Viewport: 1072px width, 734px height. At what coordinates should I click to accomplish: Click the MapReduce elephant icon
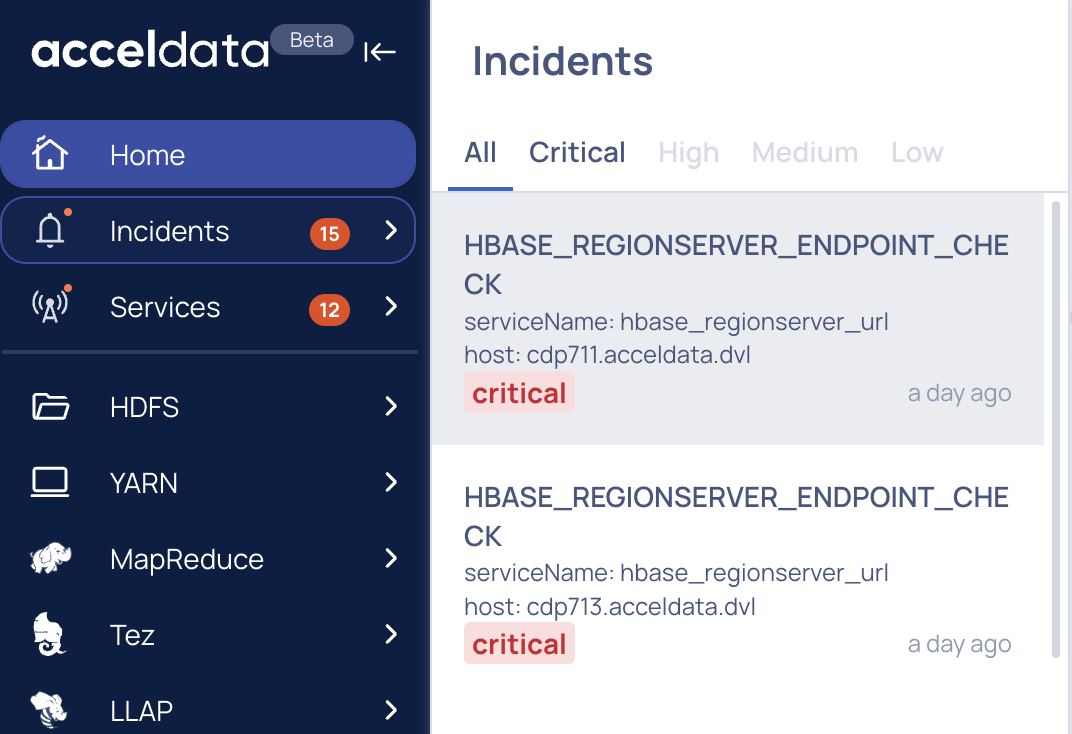50,558
